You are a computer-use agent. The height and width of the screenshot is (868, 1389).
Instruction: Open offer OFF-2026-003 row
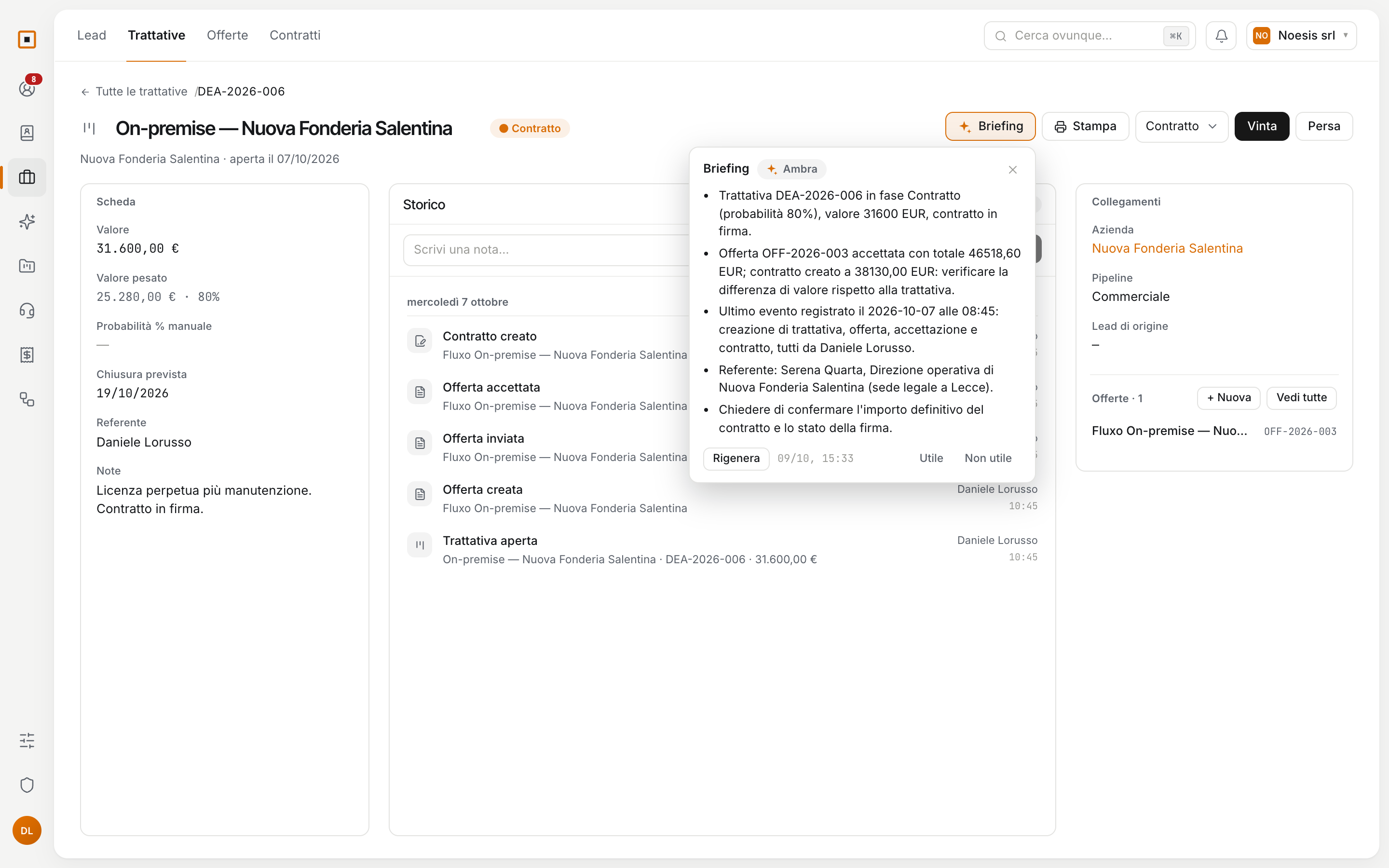coord(1214,431)
